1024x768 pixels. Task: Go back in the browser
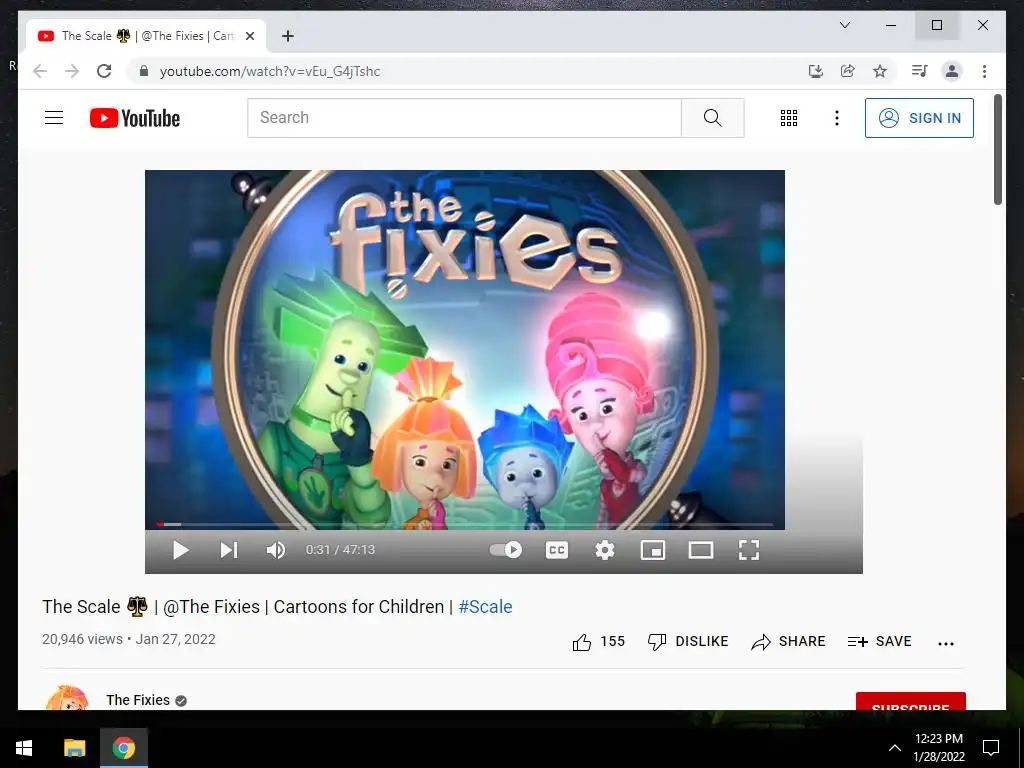click(40, 71)
